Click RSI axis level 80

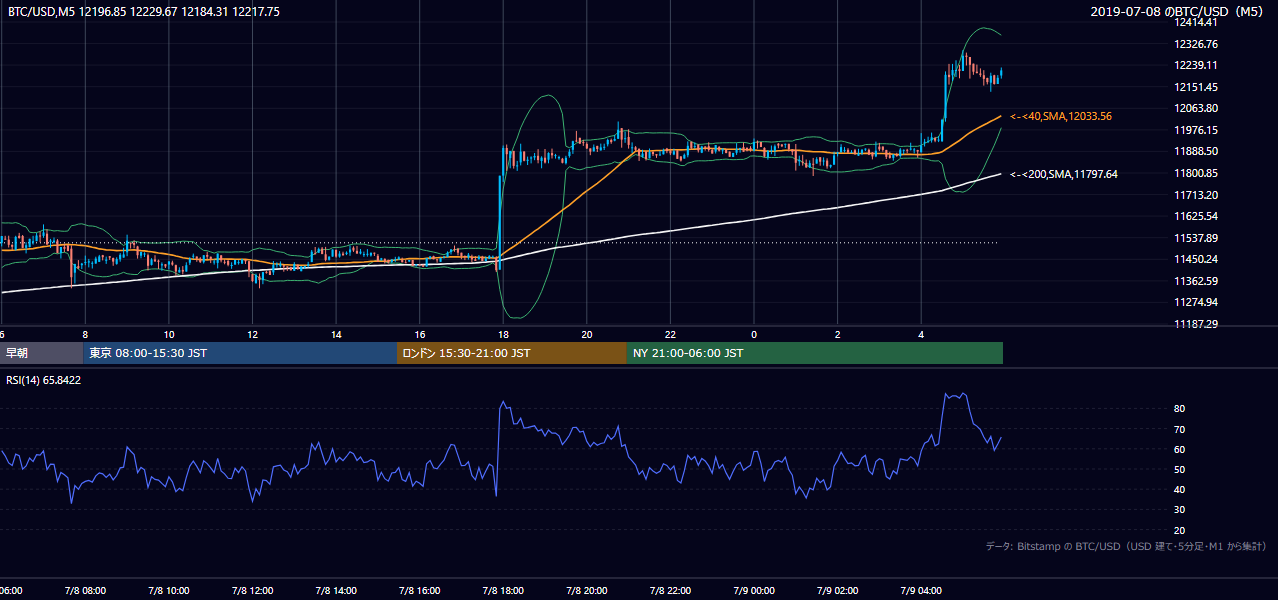click(x=1180, y=409)
